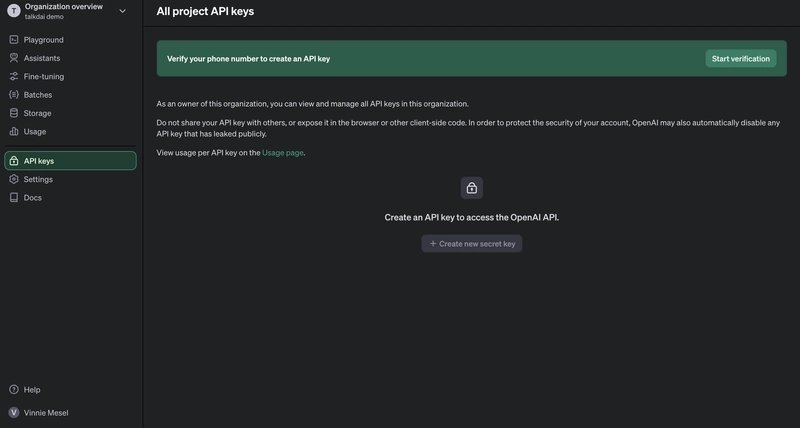Click the large lock icon above the empty-state message

(472, 188)
